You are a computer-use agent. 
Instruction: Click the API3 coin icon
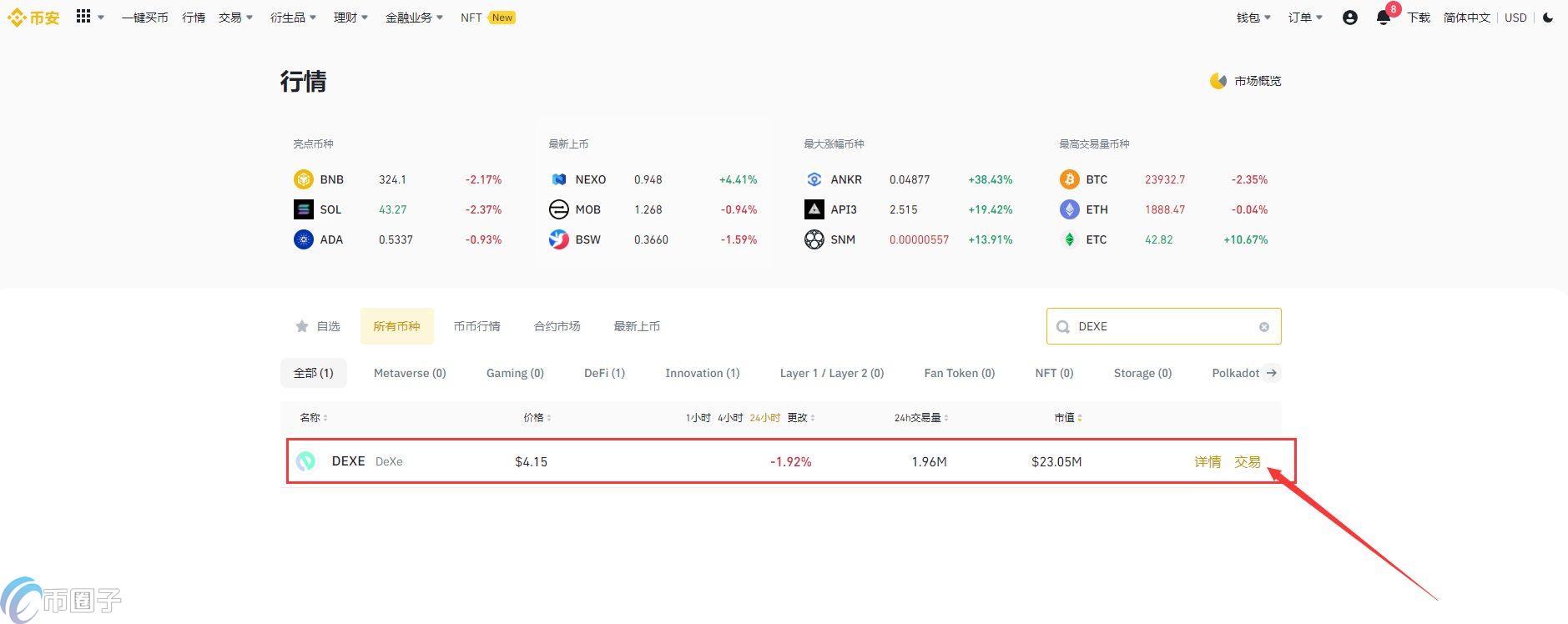pos(814,209)
